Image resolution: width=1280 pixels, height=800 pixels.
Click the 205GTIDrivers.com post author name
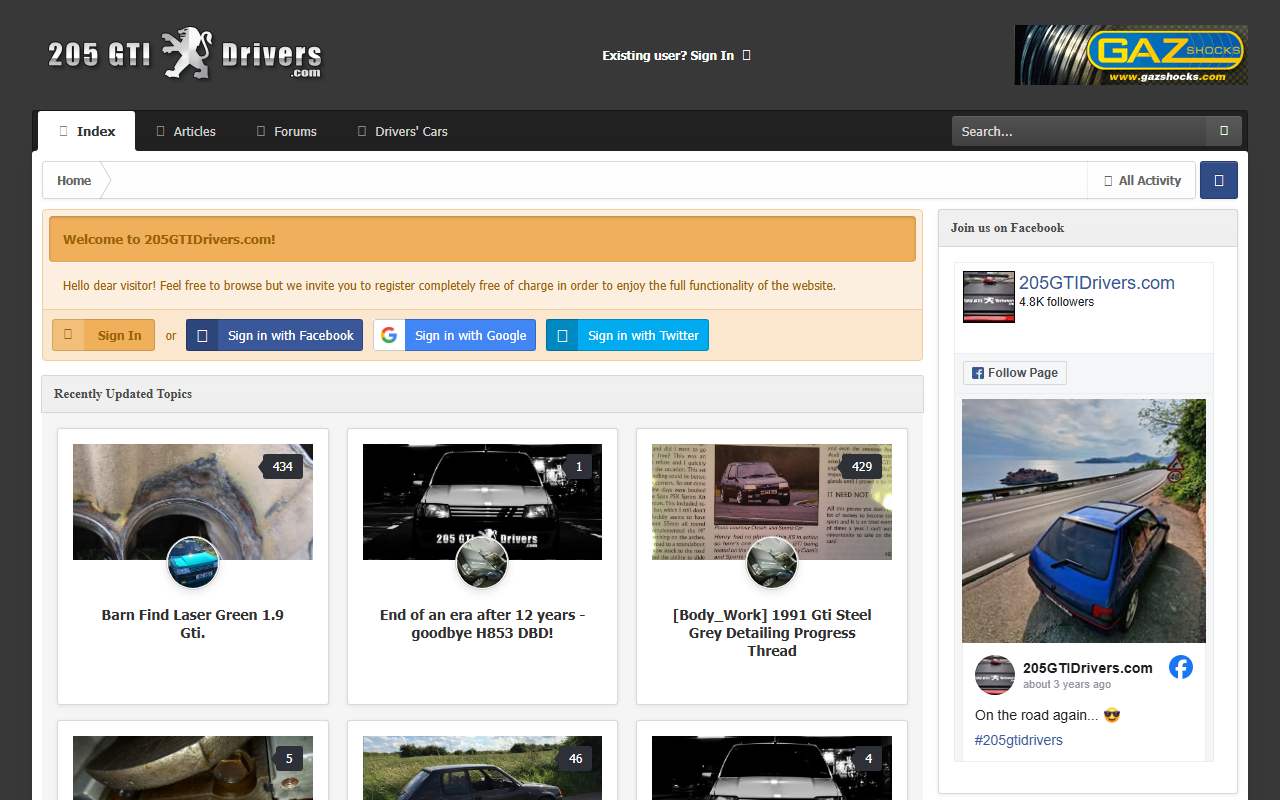click(1088, 668)
